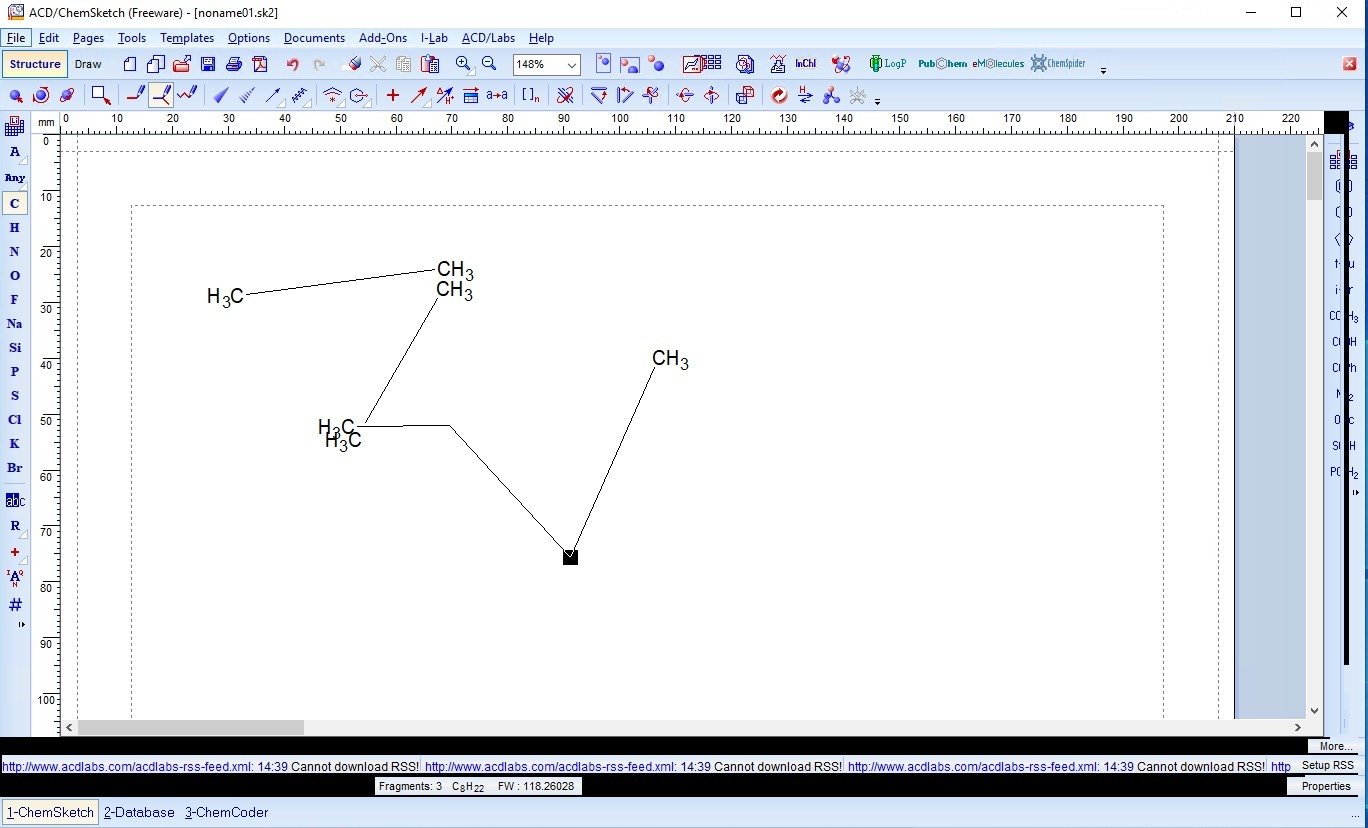Select the Up Stereo Bonds wedge tool
Viewport: 1368px width, 828px height.
(221, 96)
